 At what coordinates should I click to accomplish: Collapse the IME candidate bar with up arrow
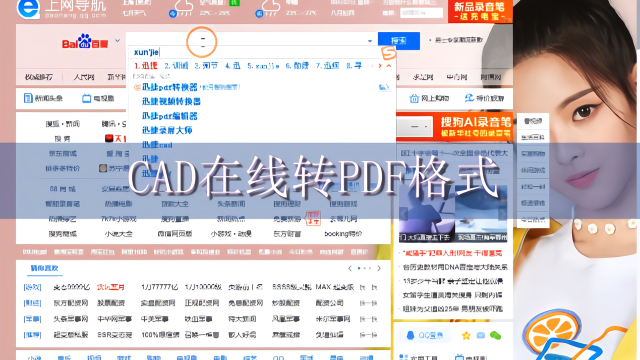pos(389,65)
